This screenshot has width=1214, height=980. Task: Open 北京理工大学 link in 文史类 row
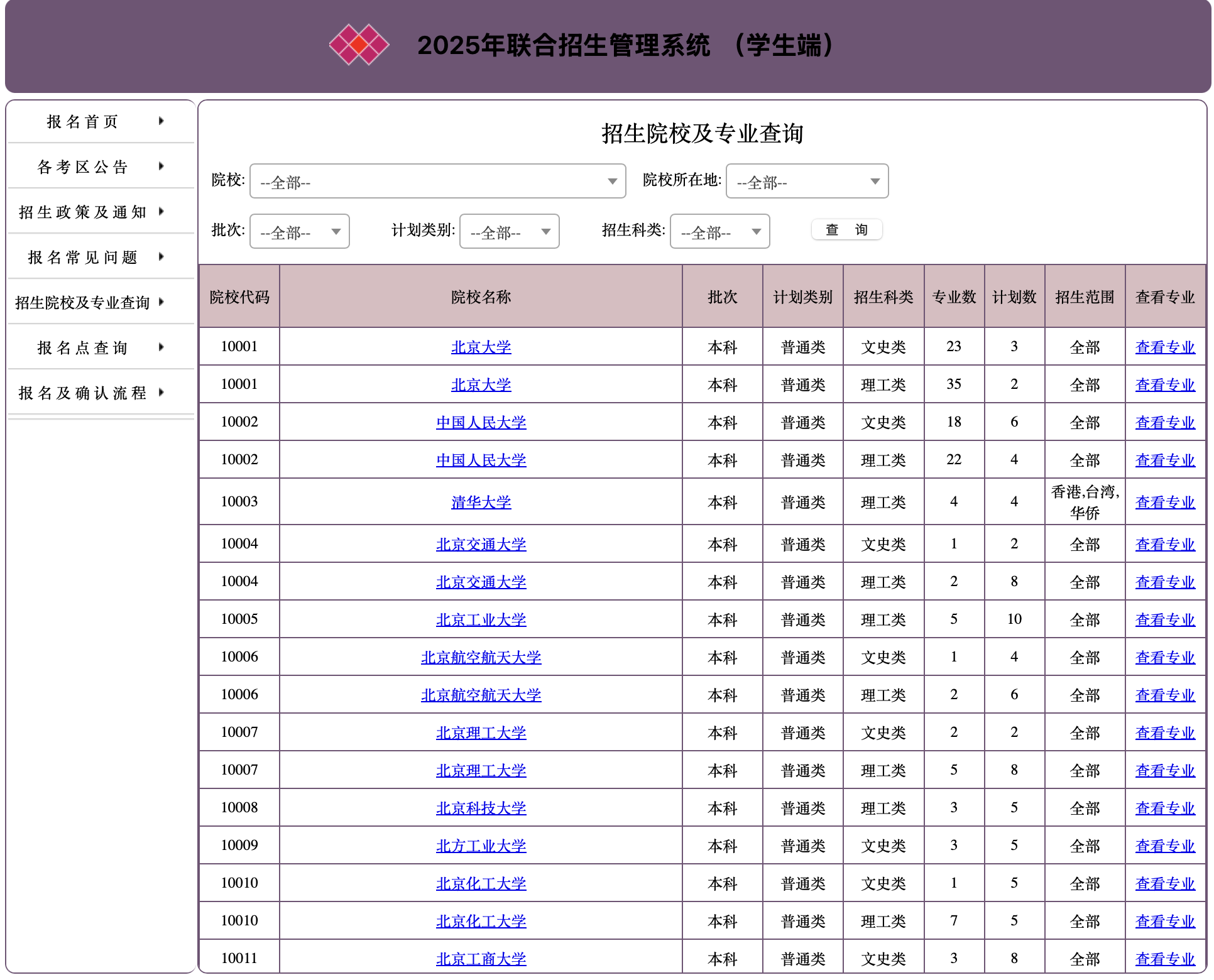click(x=481, y=732)
